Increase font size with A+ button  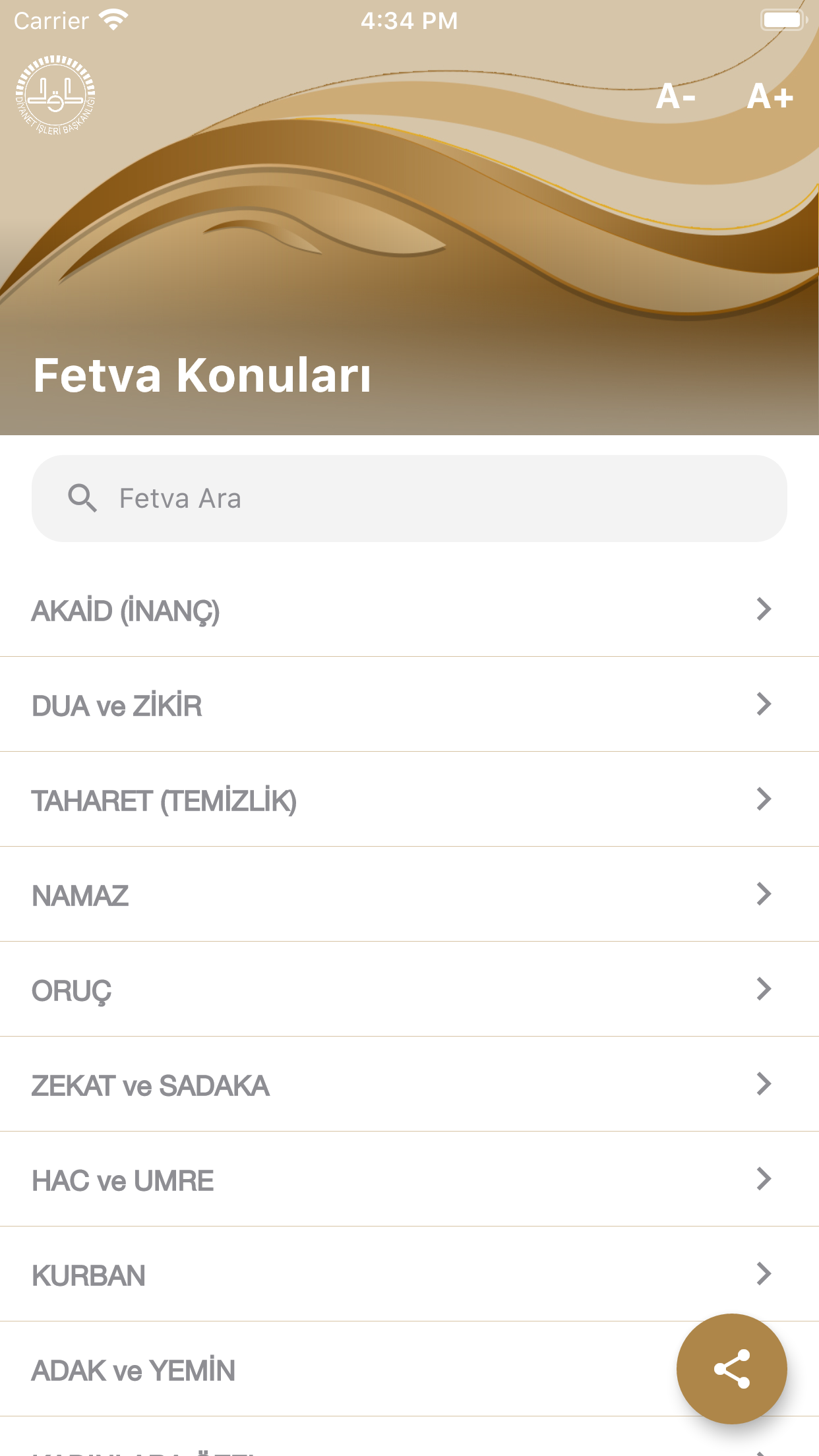770,97
